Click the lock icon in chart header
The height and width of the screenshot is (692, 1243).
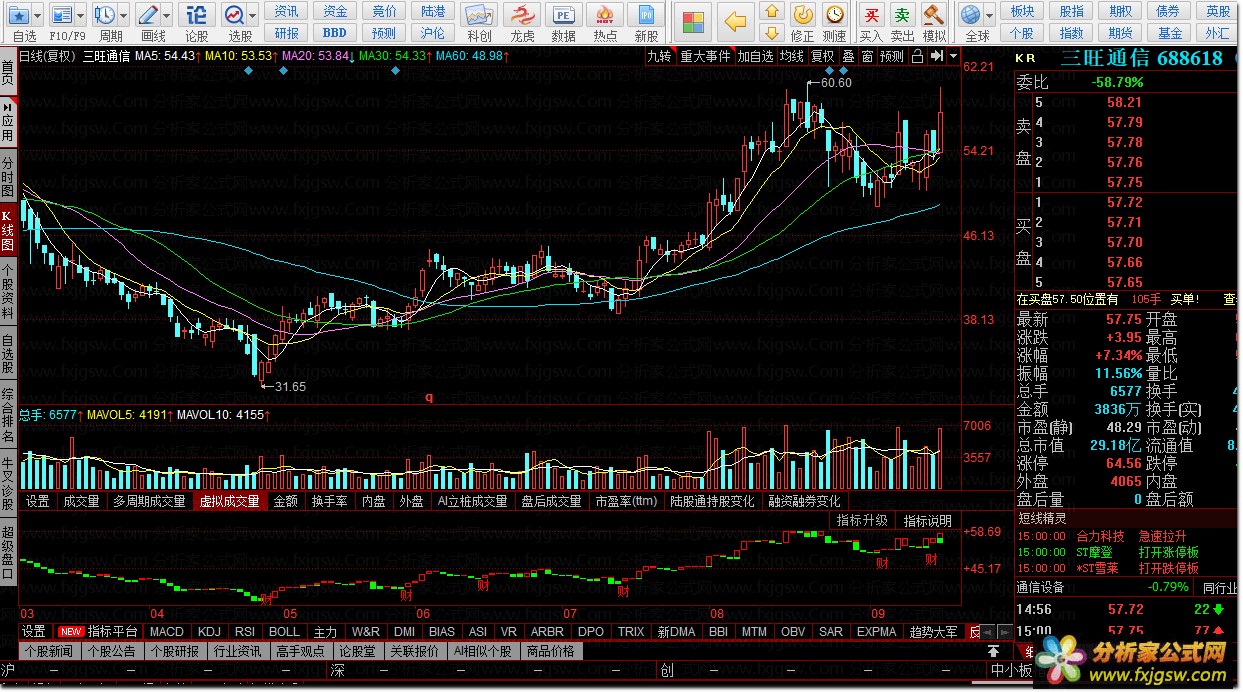tap(917, 56)
